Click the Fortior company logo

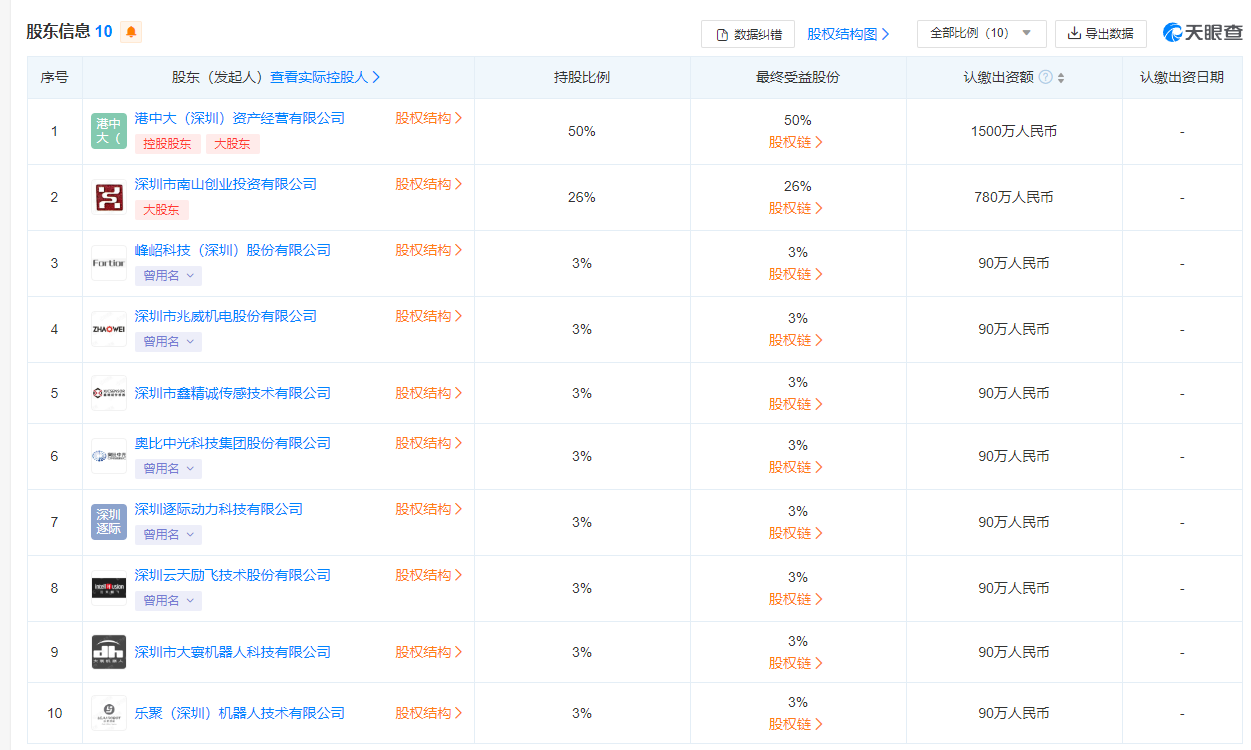tap(109, 263)
